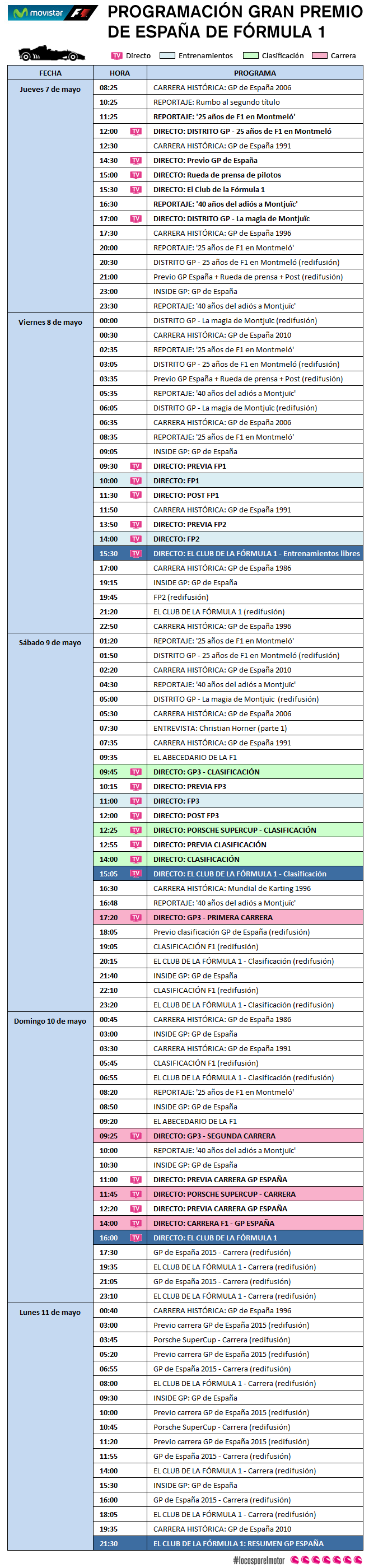The width and height of the screenshot is (369, 1568).
Task: Click TV icon for DIRECTO: PREVIA FP1
Action: coord(136,467)
